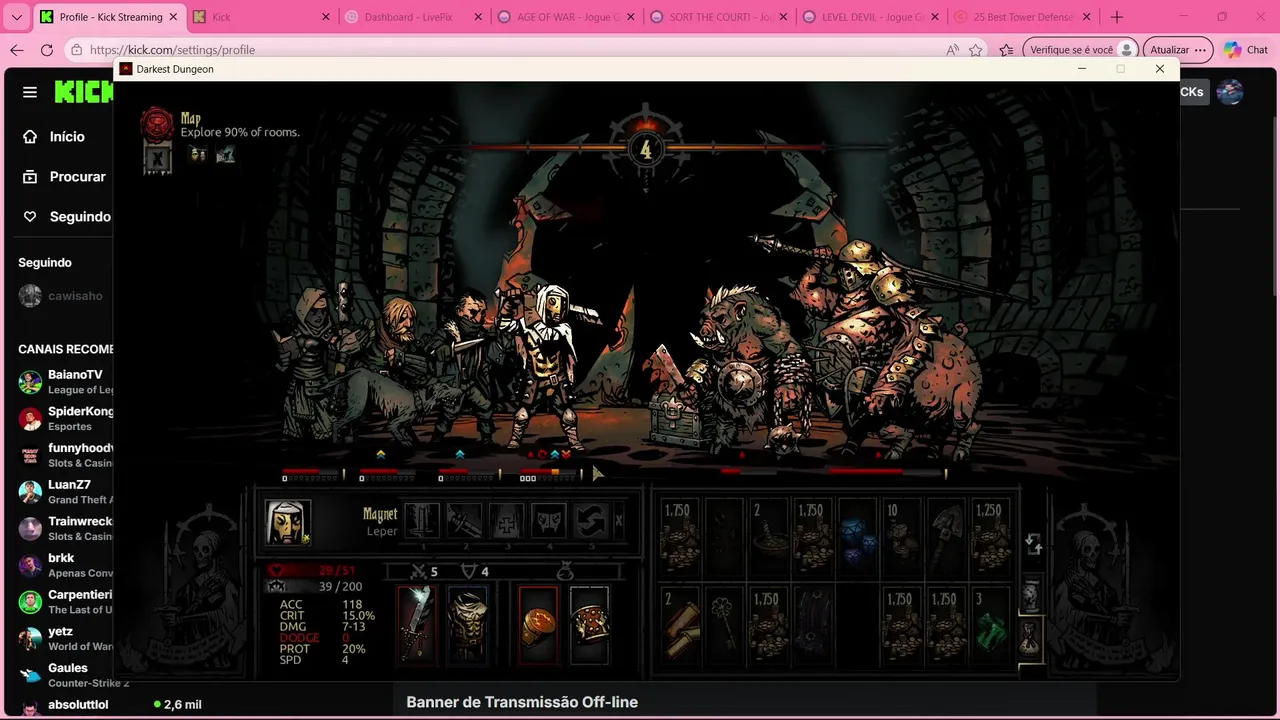Open a new browser tab with plus button

tap(1116, 17)
